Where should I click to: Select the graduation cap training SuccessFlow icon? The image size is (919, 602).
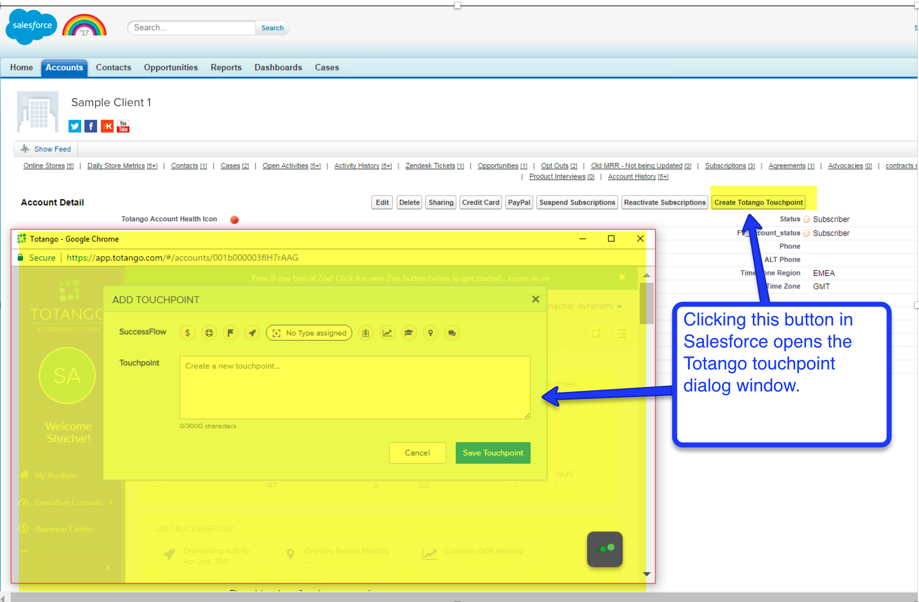pos(409,333)
